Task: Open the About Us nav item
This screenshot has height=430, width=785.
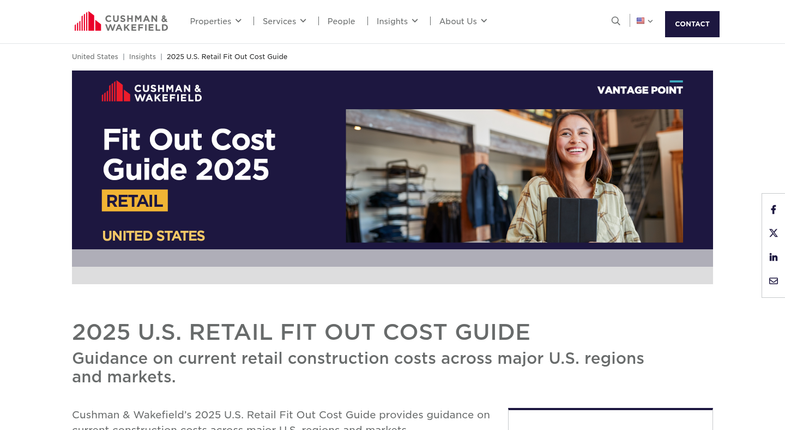Action: pos(458,21)
